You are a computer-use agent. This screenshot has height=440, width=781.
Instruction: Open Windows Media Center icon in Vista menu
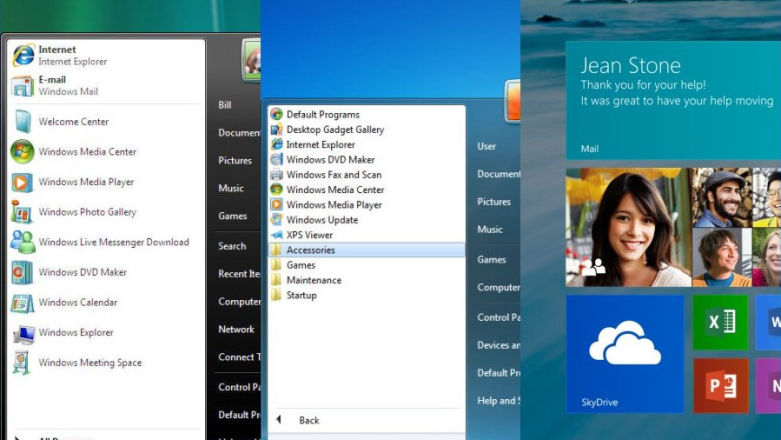tap(22, 151)
